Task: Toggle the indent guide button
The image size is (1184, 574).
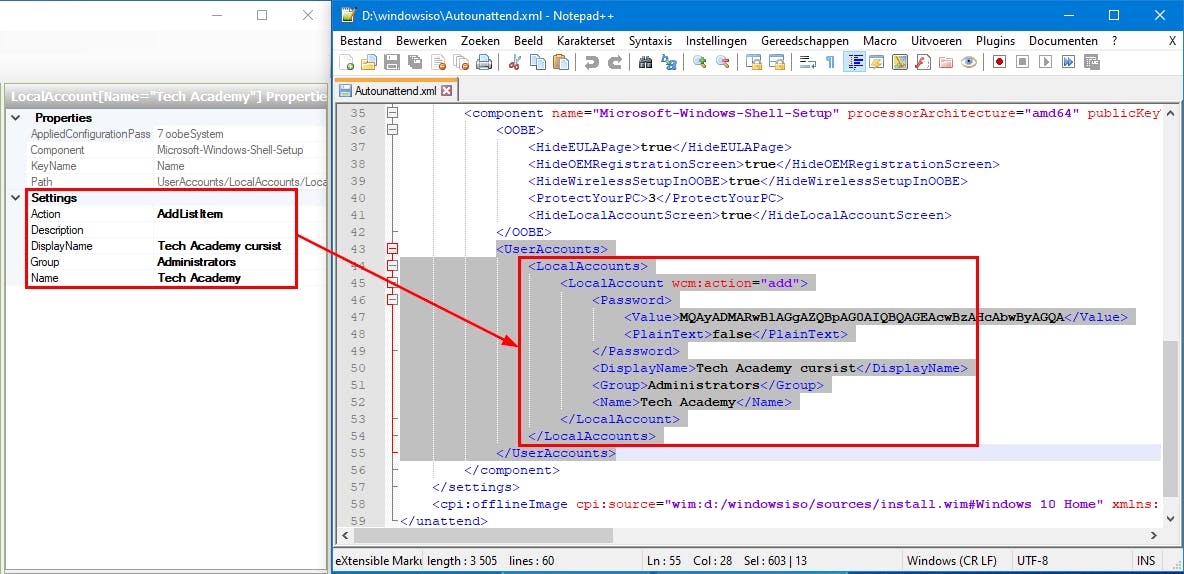Action: (855, 63)
